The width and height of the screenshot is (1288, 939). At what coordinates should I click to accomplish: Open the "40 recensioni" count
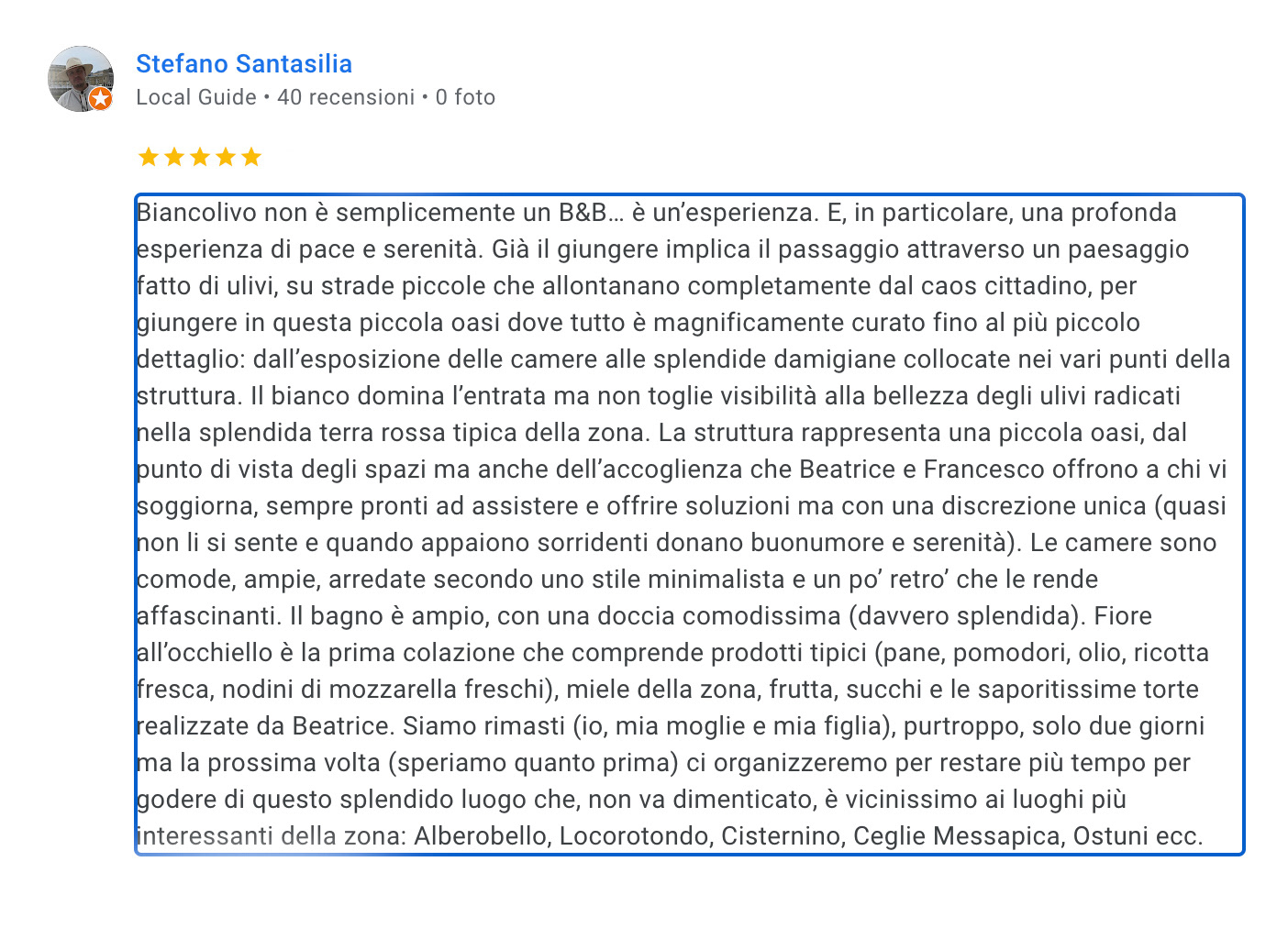(346, 97)
